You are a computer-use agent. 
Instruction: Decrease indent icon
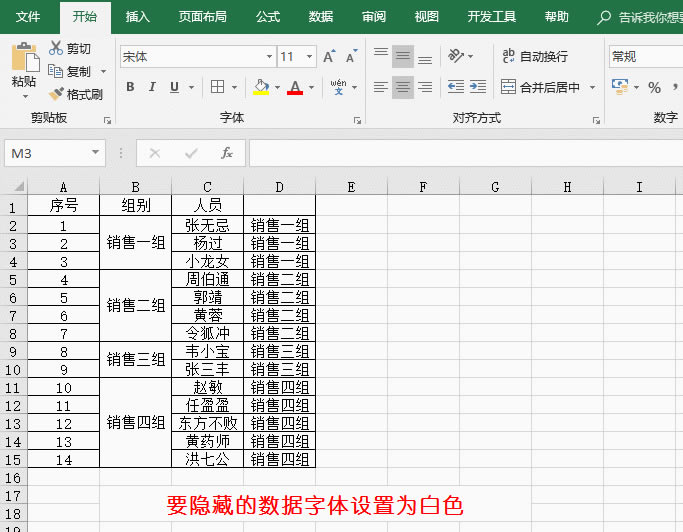coord(456,87)
